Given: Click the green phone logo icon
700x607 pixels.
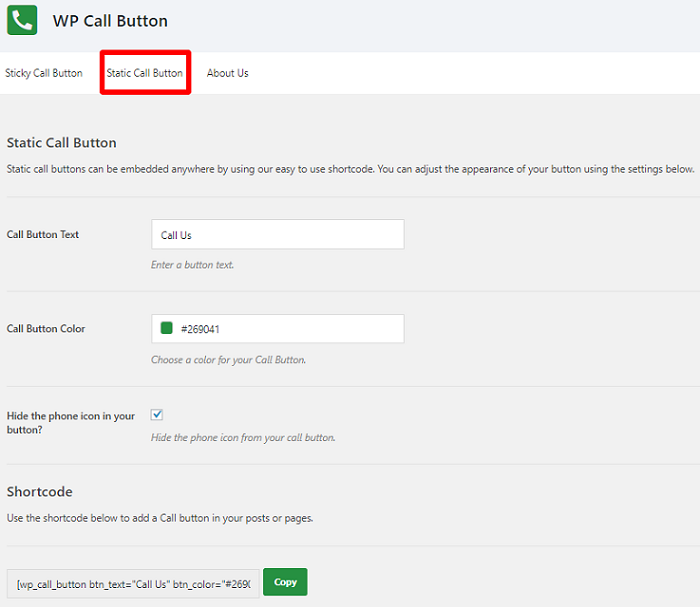Looking at the screenshot, I should (22, 20).
